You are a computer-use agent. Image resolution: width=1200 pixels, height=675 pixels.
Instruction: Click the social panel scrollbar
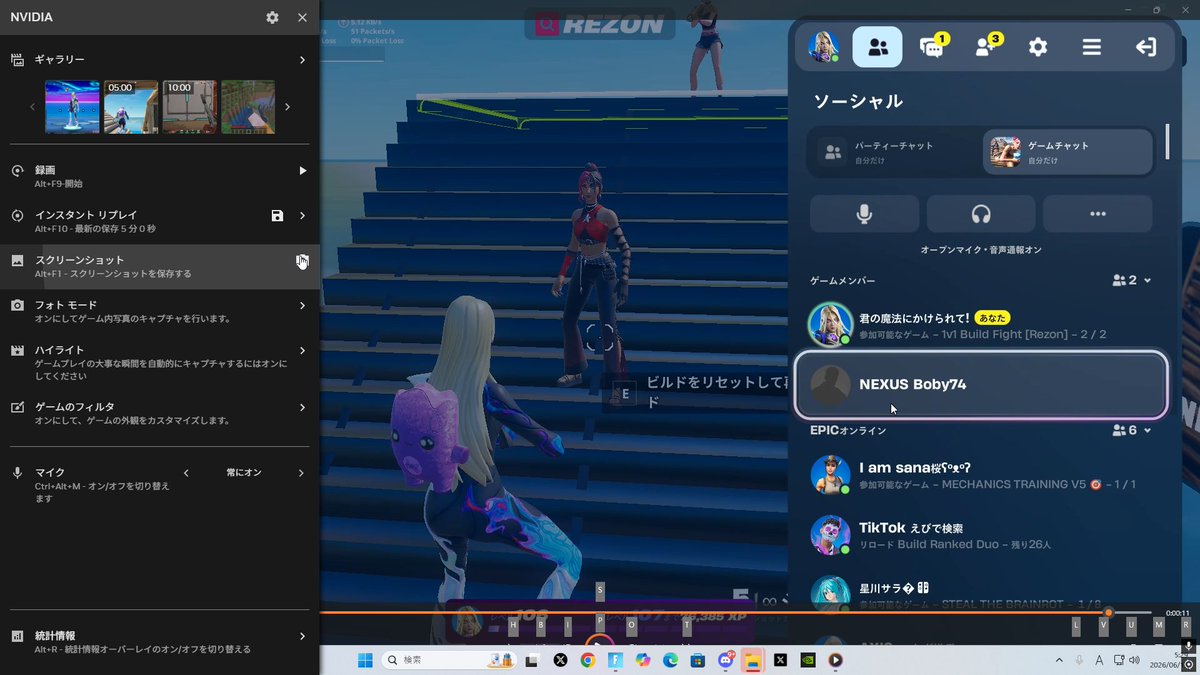pos(1167,142)
